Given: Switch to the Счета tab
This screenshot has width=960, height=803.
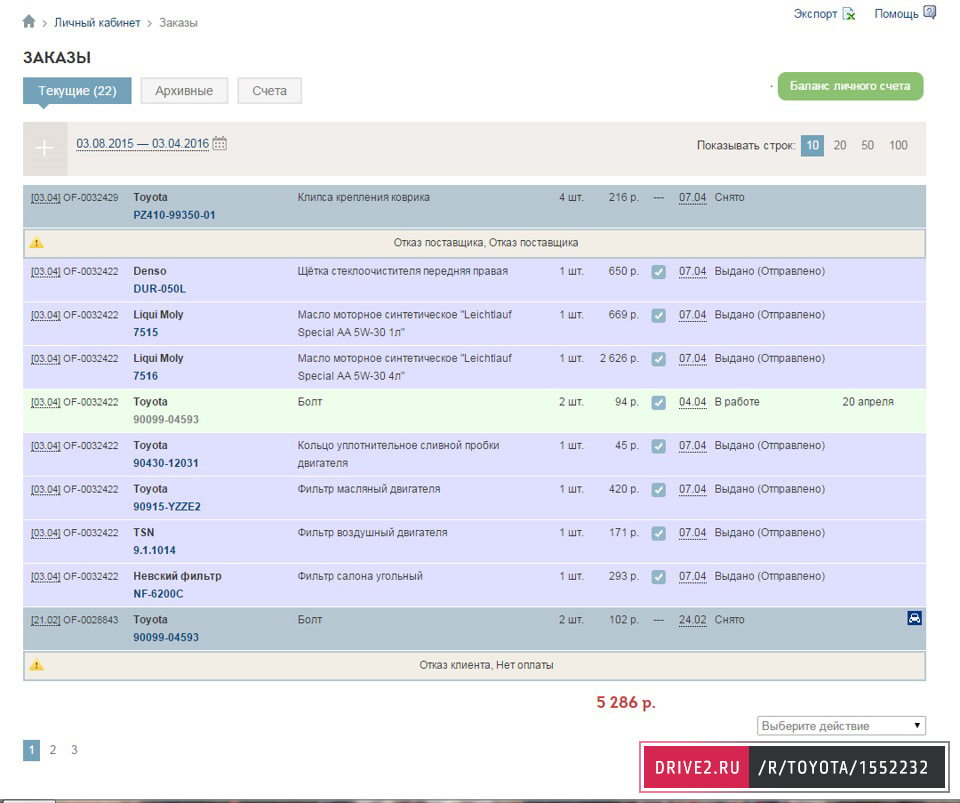Looking at the screenshot, I should (x=269, y=91).
